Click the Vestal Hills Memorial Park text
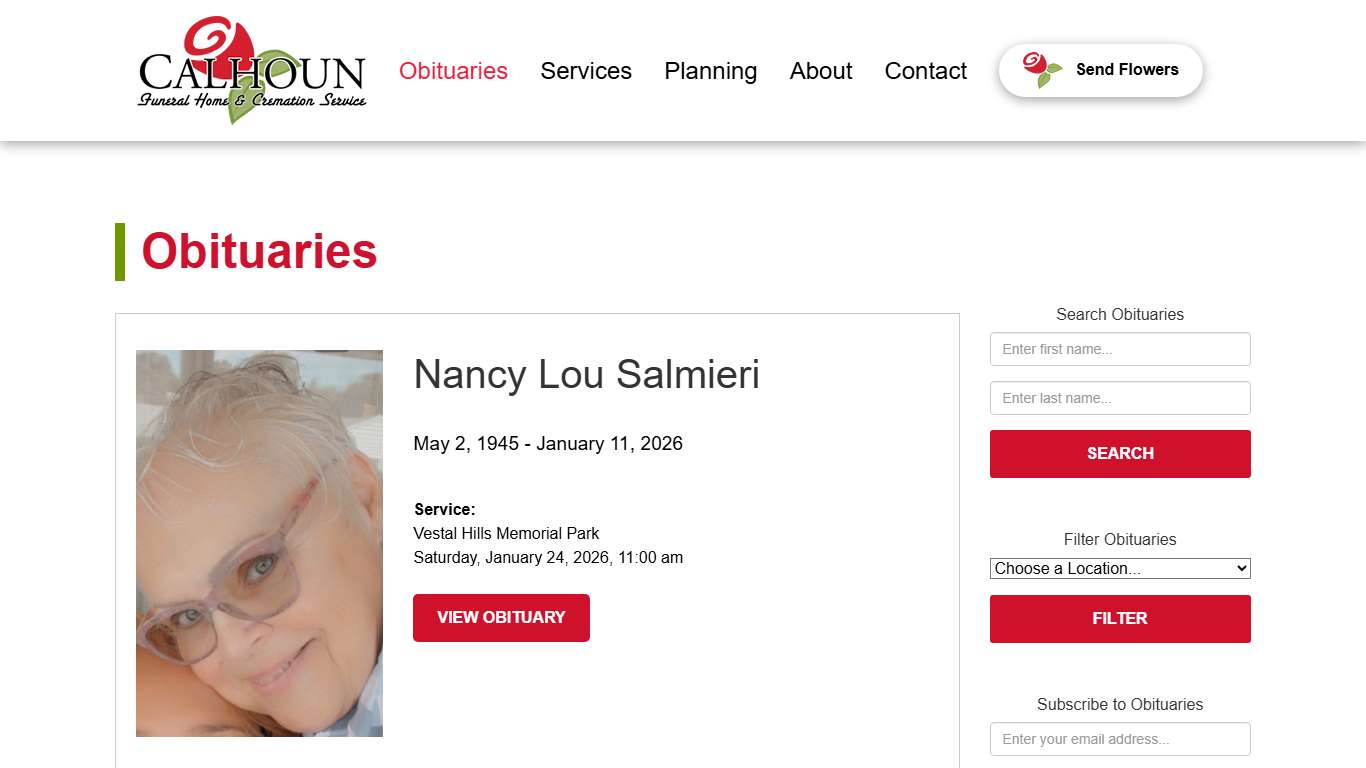 [x=506, y=533]
